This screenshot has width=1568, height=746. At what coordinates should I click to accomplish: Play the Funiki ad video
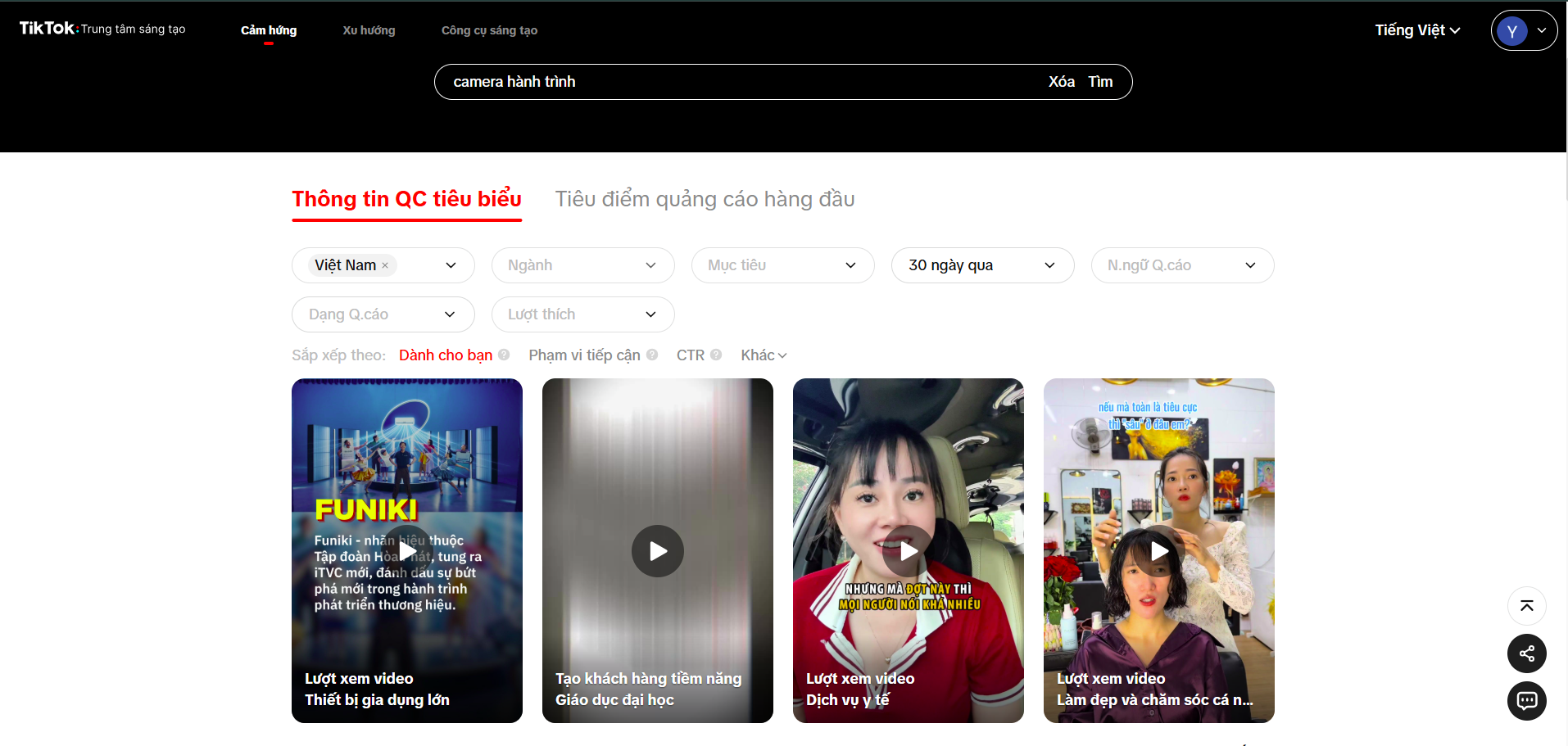click(x=407, y=551)
